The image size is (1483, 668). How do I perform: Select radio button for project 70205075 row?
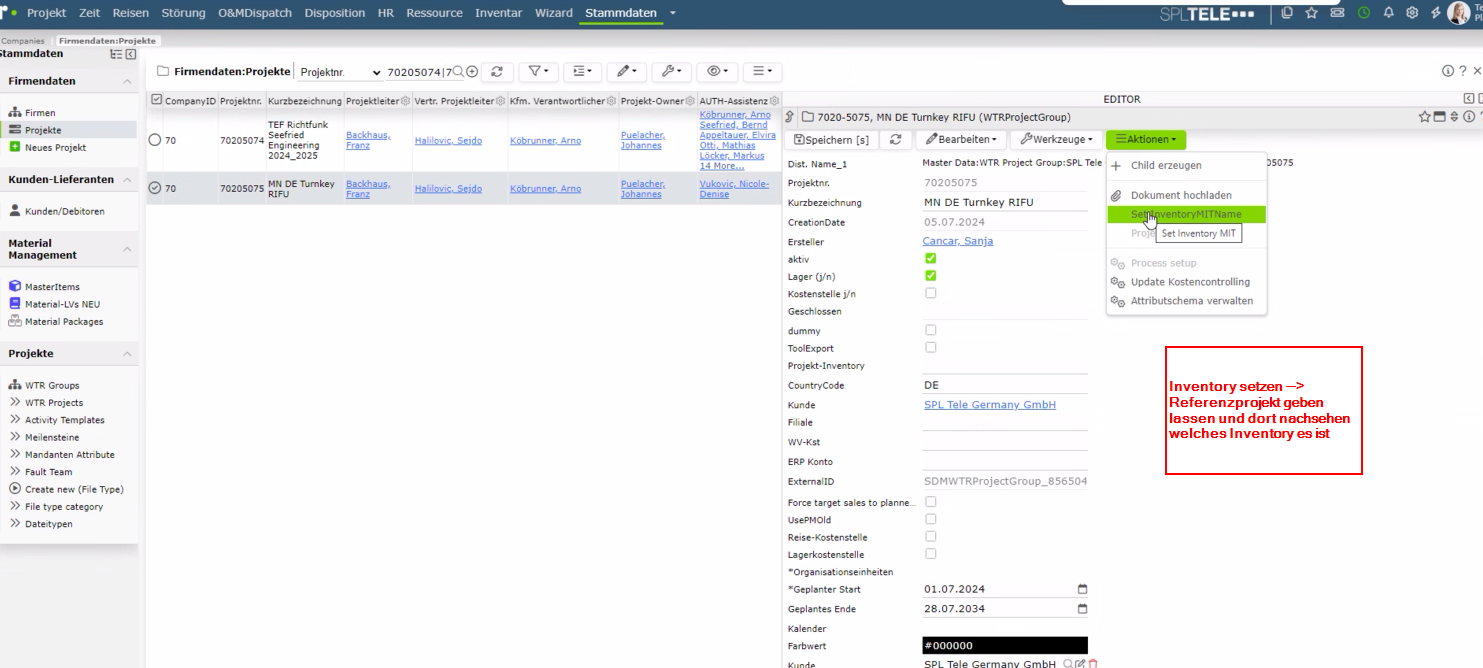point(155,188)
